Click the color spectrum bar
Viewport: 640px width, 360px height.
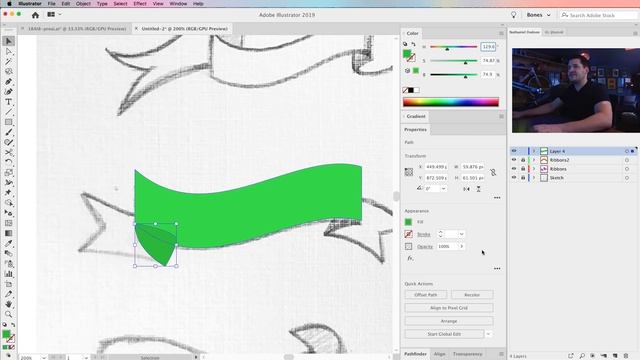451,102
